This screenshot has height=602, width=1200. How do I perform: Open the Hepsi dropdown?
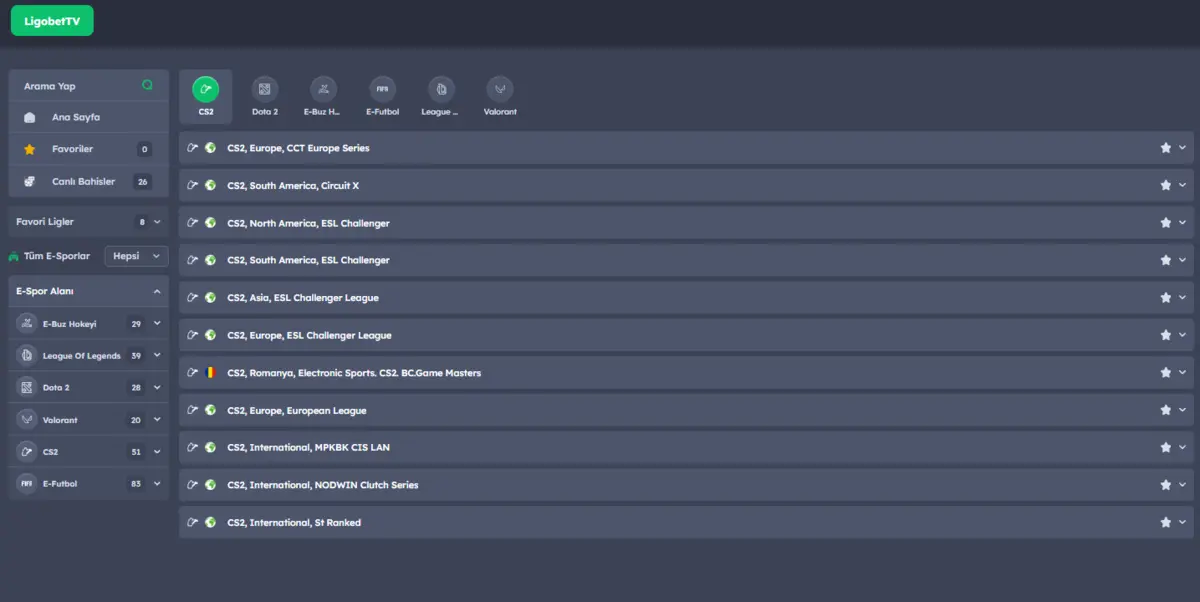click(136, 256)
